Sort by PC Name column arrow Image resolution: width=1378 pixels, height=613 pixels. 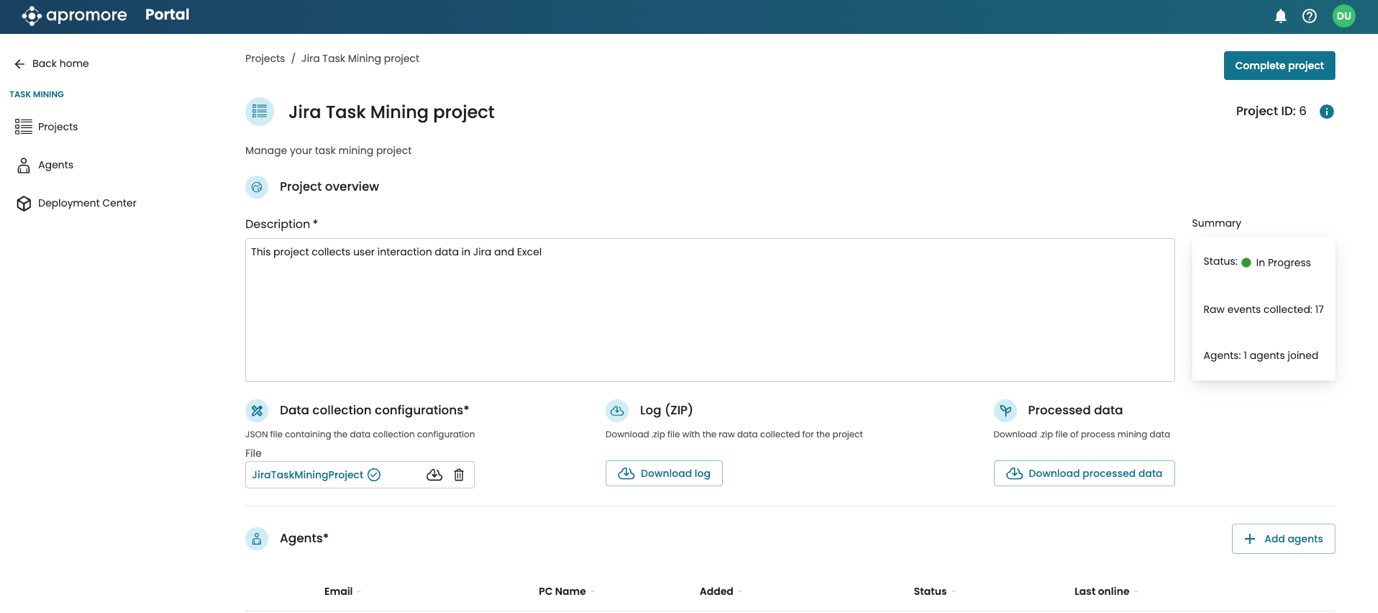[x=592, y=592]
